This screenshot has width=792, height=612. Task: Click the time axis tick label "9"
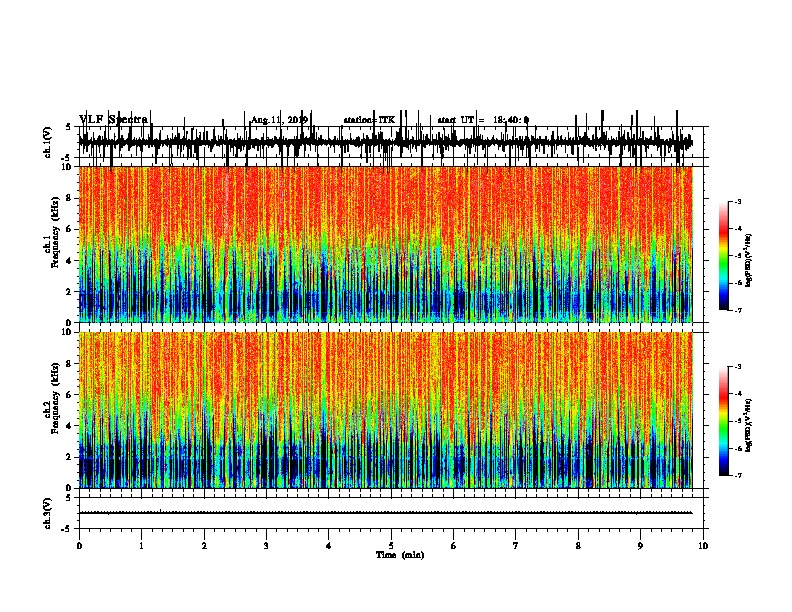pos(640,546)
